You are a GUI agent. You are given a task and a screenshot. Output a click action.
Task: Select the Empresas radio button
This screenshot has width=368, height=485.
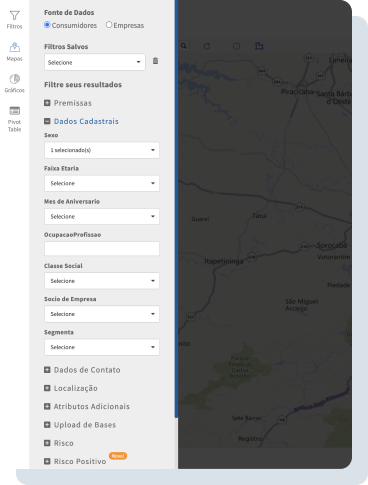click(x=109, y=25)
